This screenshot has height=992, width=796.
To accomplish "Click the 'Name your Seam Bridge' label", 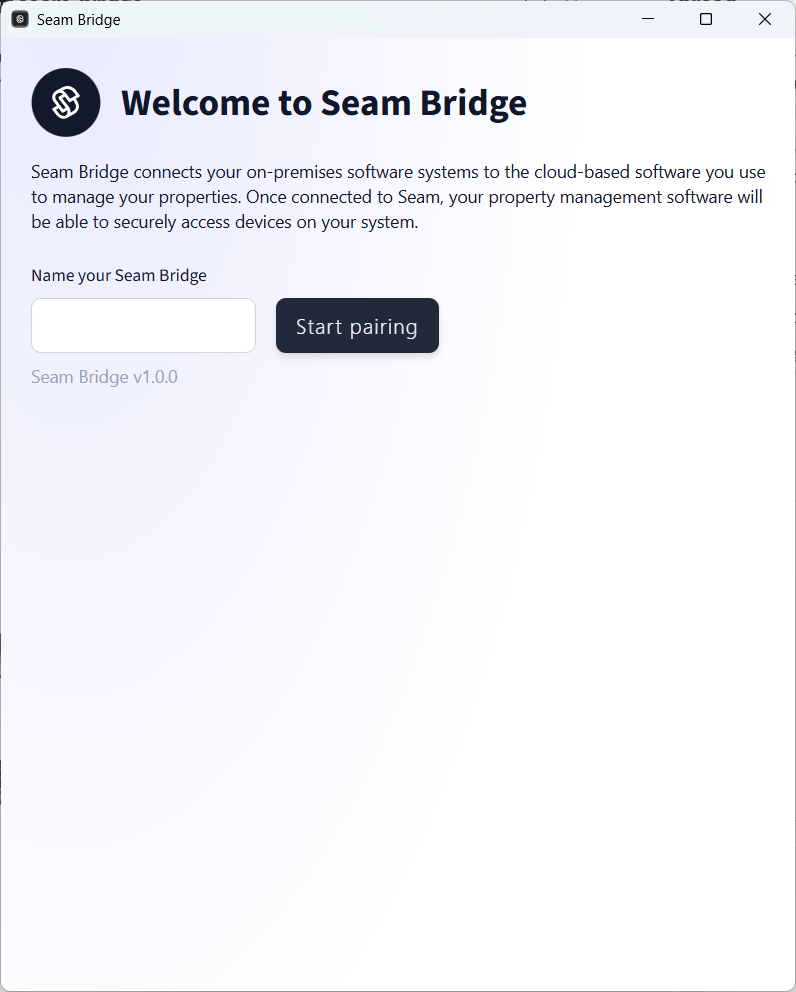I will [118, 275].
